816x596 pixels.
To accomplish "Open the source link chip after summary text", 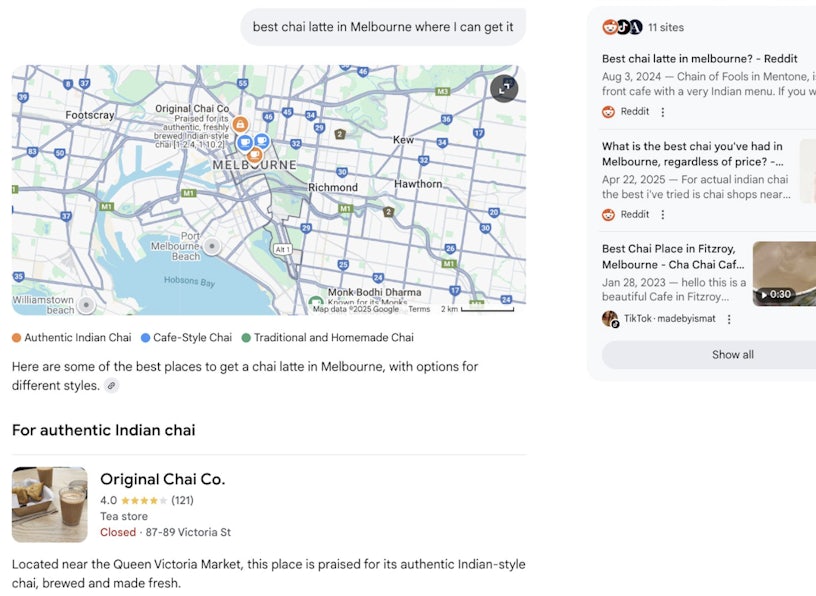I will [111, 386].
